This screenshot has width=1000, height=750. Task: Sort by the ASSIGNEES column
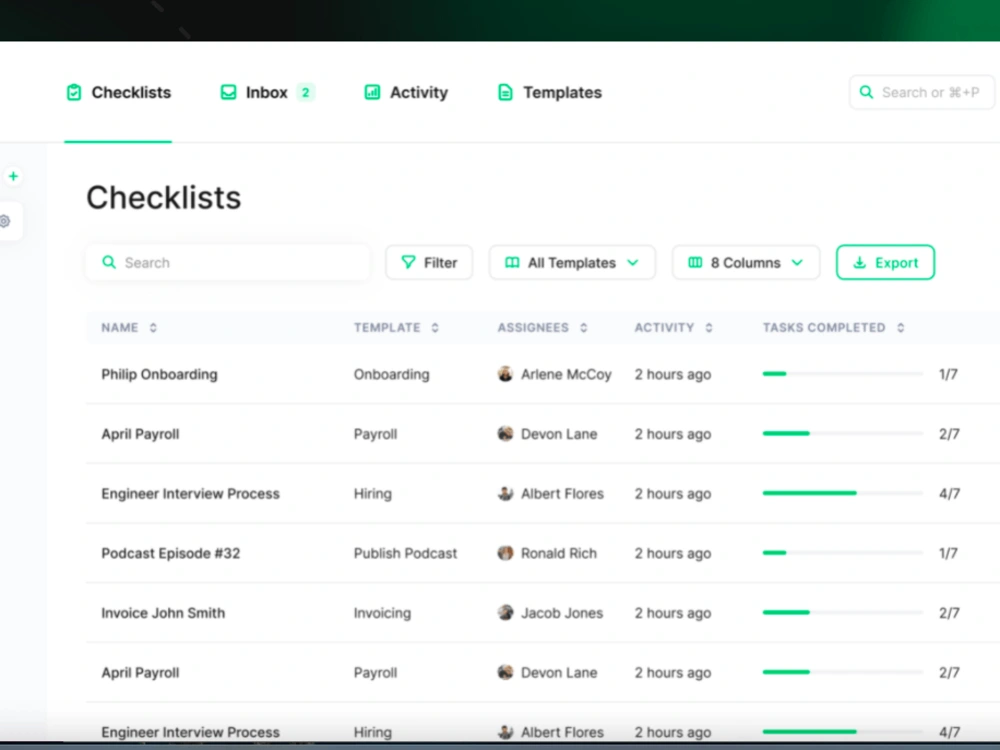[542, 328]
